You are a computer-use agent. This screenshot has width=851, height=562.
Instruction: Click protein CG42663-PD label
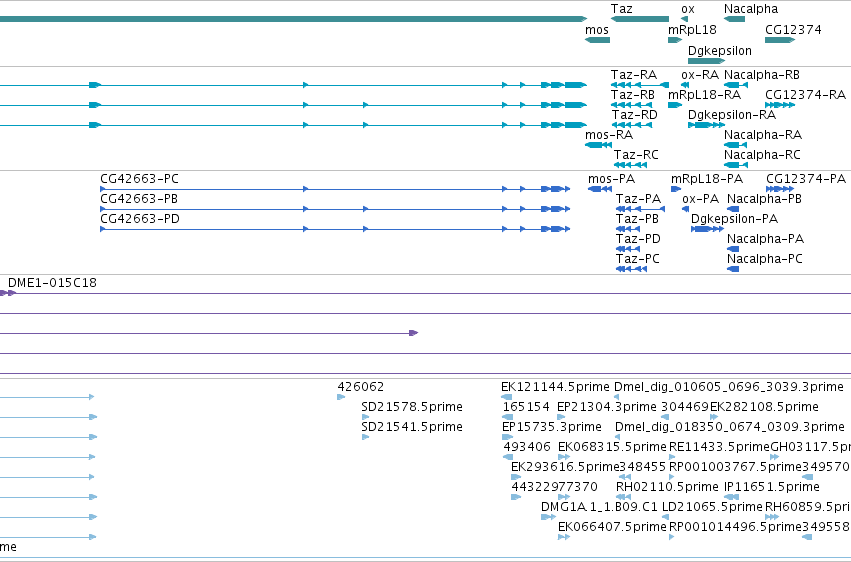[139, 219]
